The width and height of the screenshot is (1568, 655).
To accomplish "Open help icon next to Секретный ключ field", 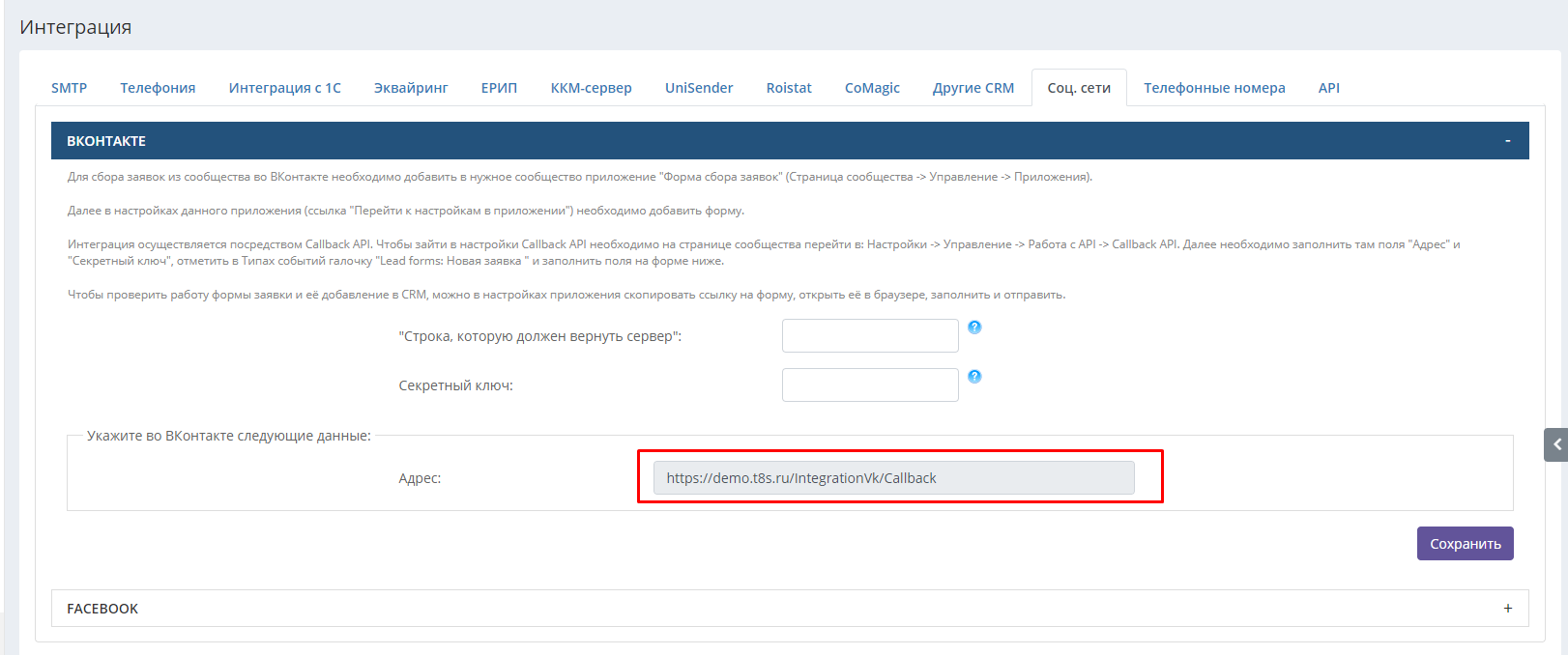I will click(974, 377).
